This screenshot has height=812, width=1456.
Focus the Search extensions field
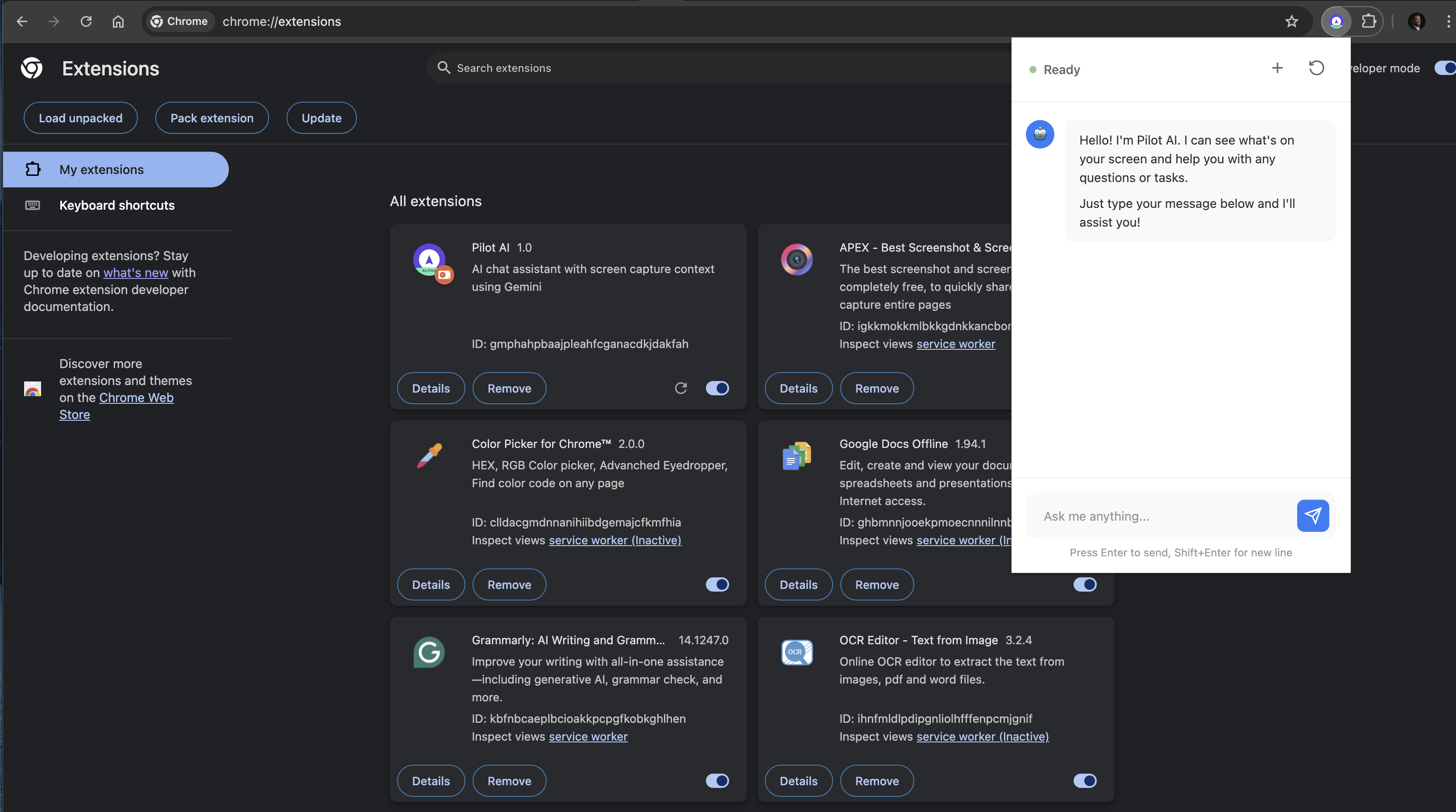pos(718,68)
